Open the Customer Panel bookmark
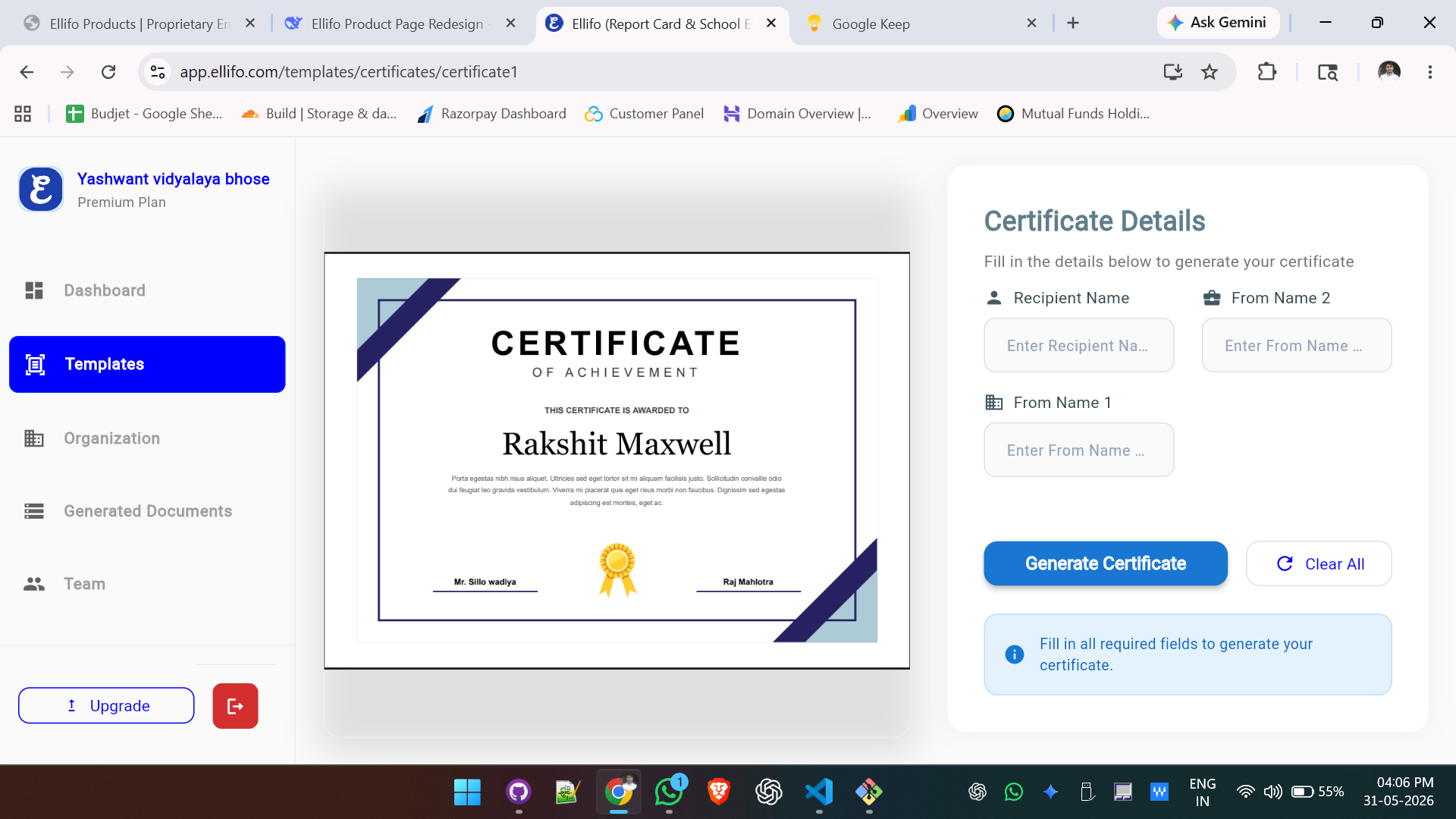Viewport: 1456px width, 819px height. point(645,114)
